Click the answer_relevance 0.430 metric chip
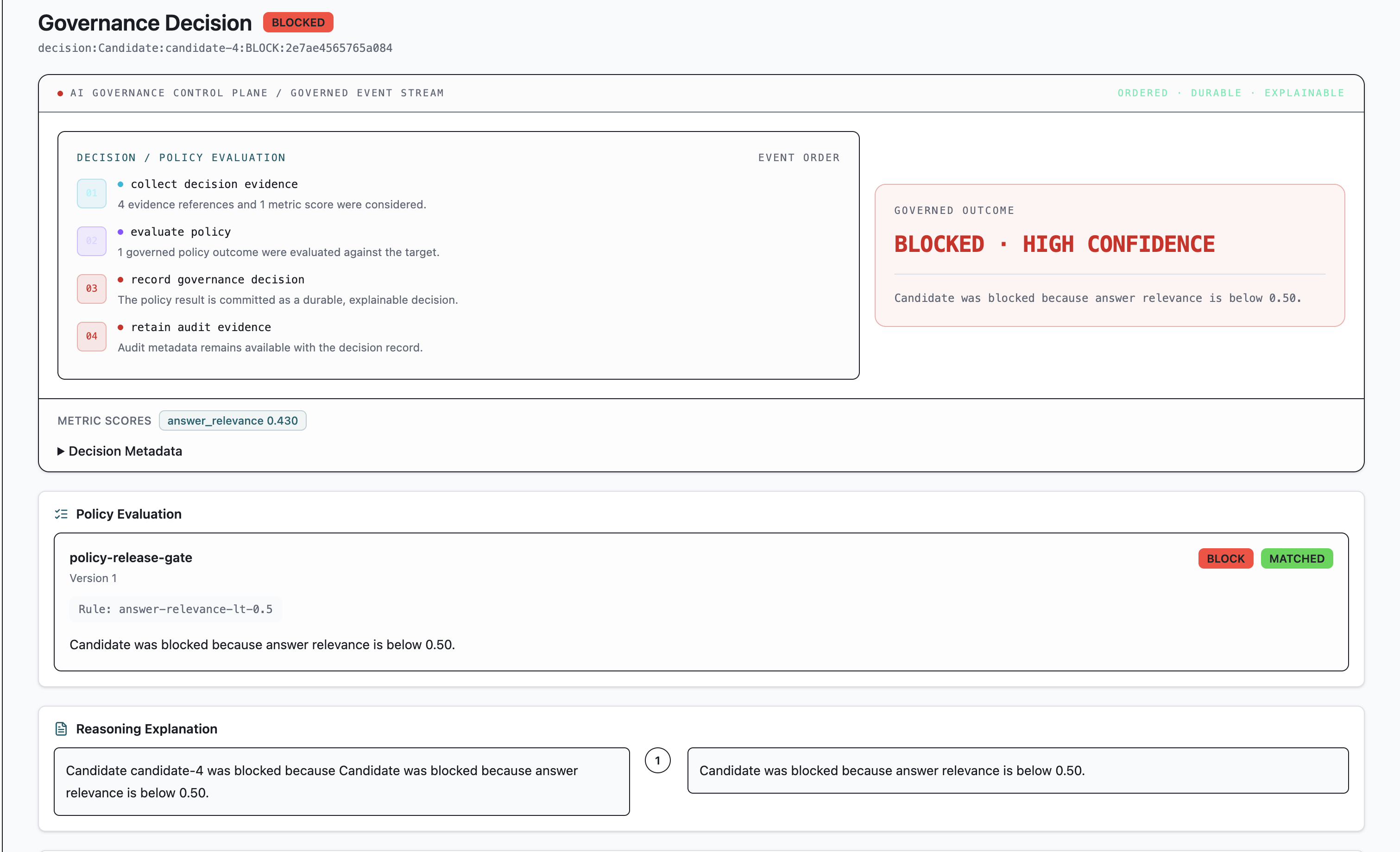1400x852 pixels. tap(233, 420)
